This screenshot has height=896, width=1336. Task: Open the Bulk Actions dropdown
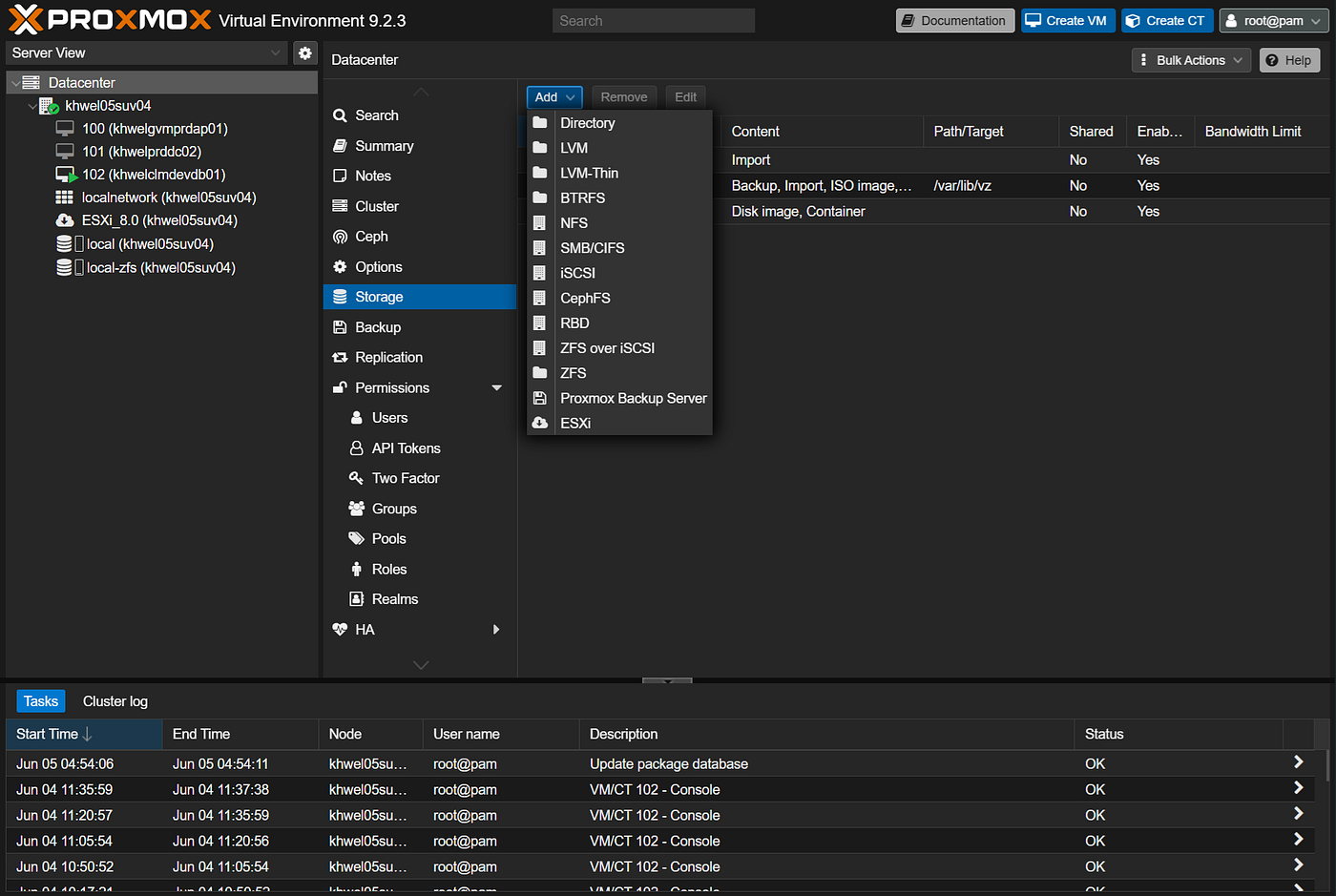[x=1191, y=60]
